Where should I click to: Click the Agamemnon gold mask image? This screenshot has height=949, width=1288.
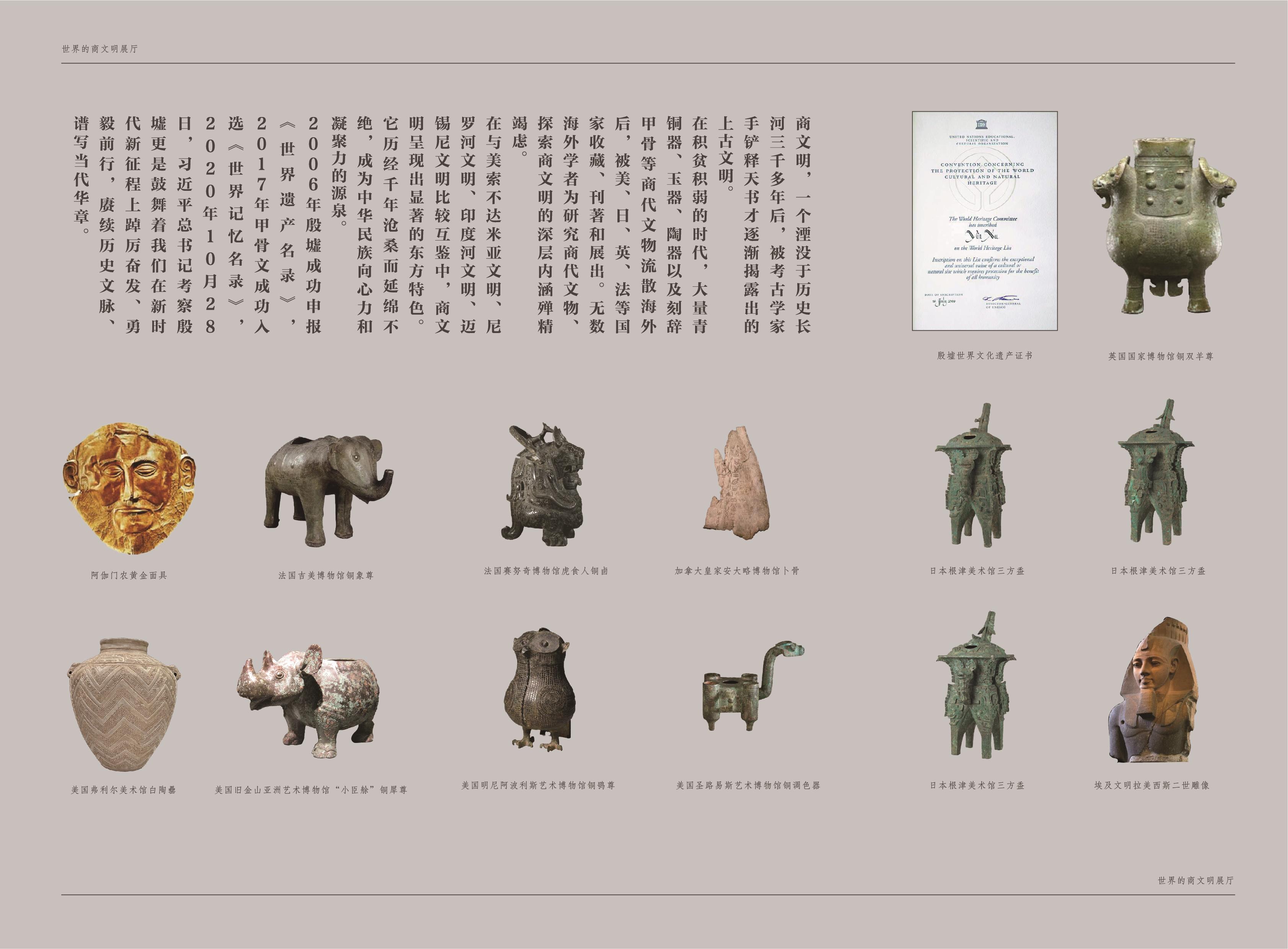click(129, 489)
